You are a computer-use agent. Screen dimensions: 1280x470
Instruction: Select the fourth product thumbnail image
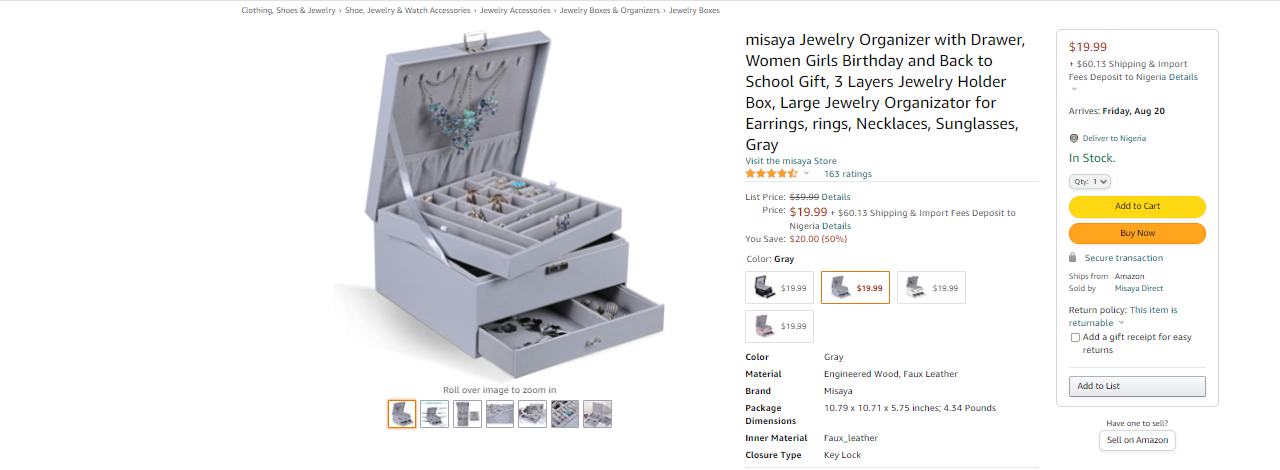coord(500,414)
